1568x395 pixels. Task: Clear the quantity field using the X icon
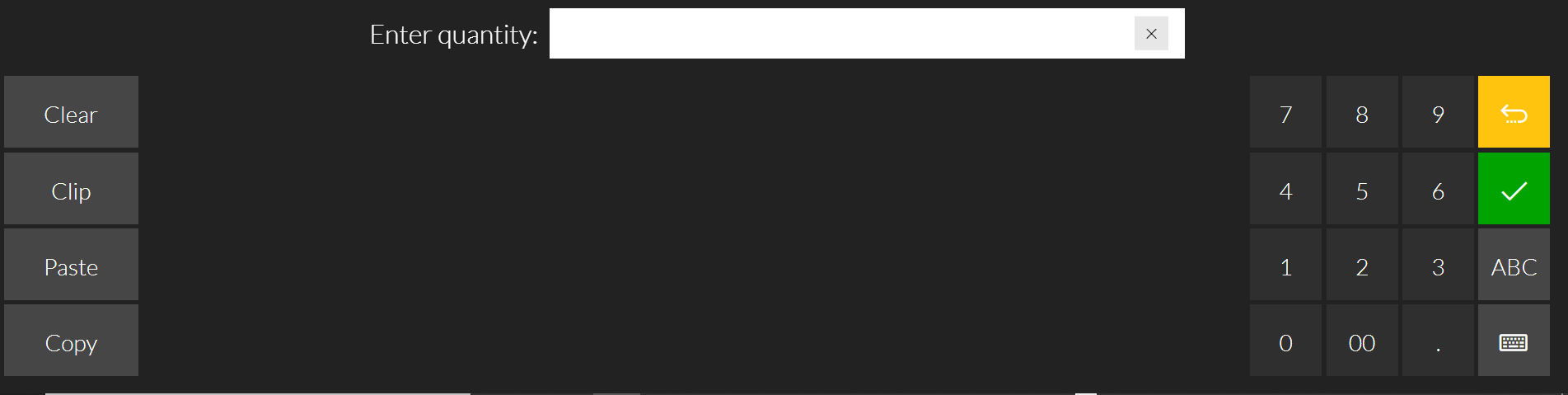pos(1151,33)
